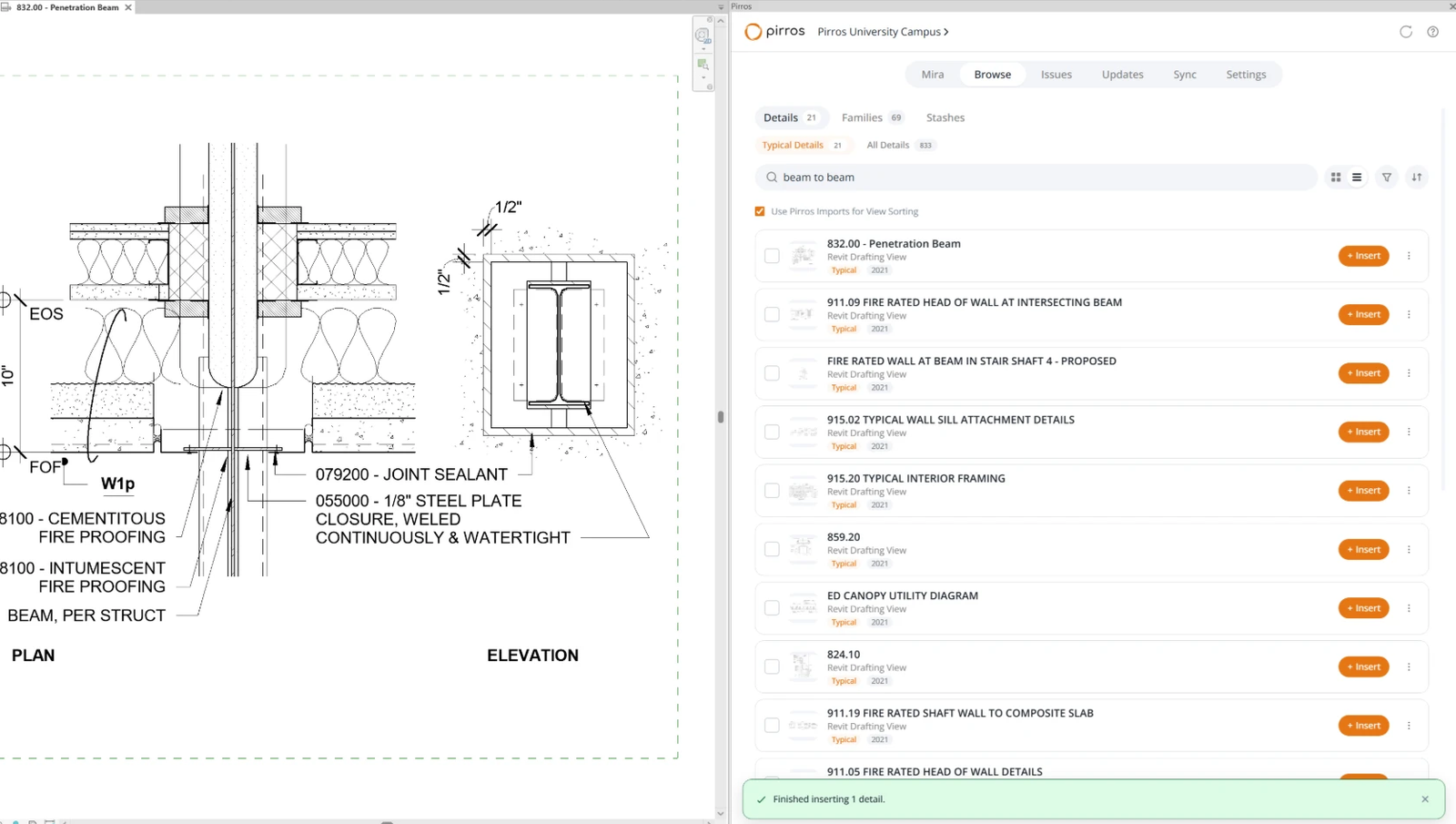Image resolution: width=1456 pixels, height=824 pixels.
Task: Show All Details filter
Action: (899, 145)
